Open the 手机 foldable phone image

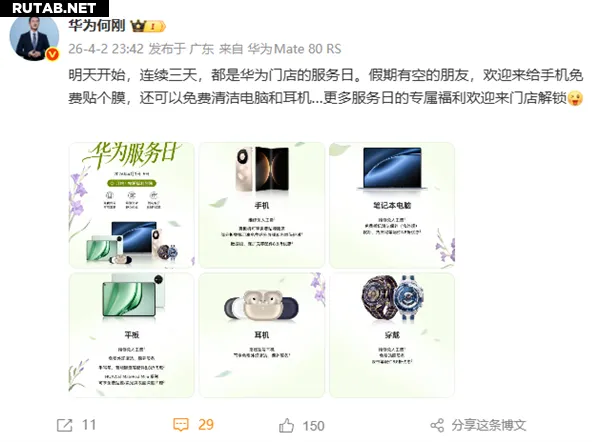click(x=262, y=205)
